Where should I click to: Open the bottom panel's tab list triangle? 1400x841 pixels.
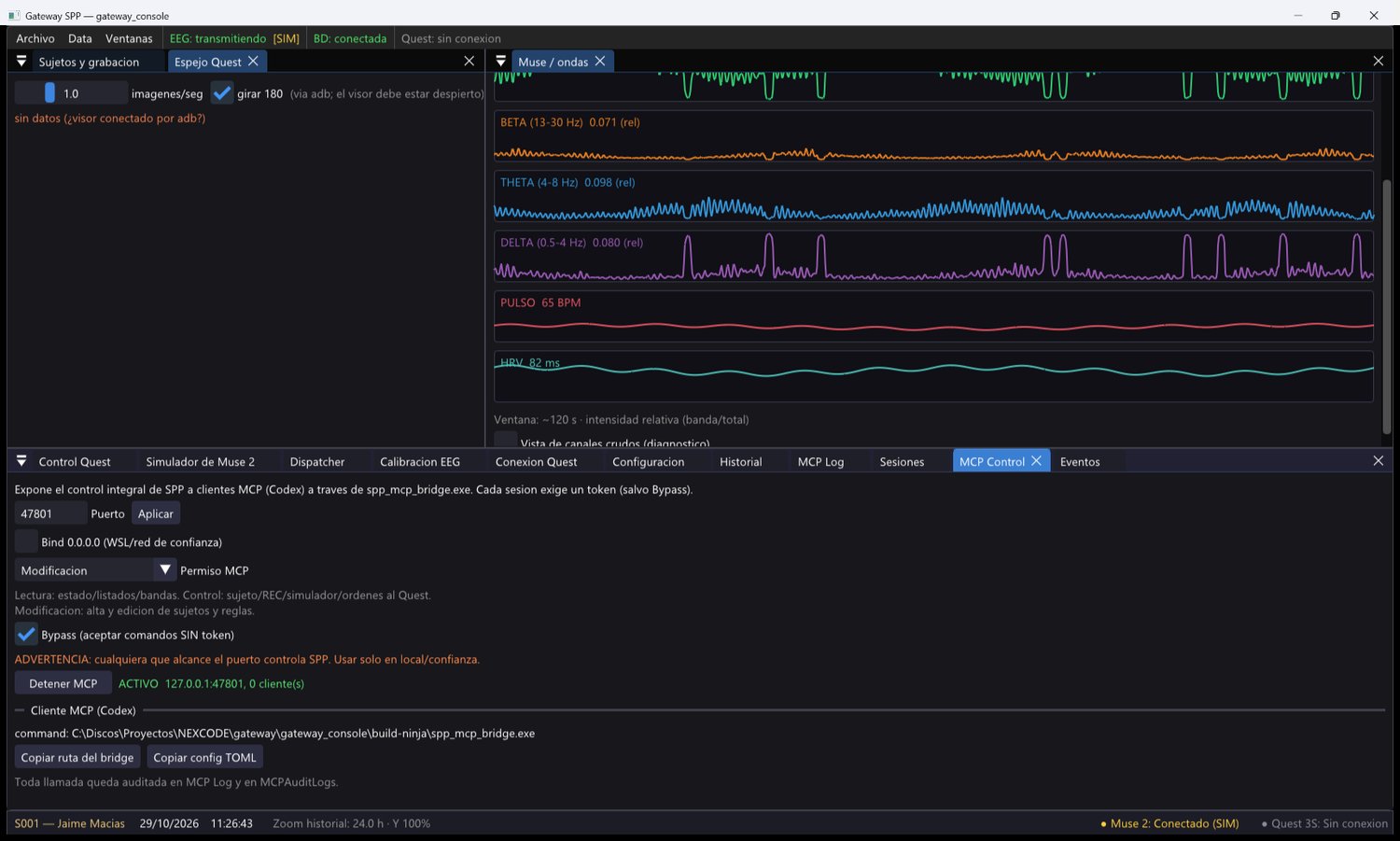pos(21,461)
